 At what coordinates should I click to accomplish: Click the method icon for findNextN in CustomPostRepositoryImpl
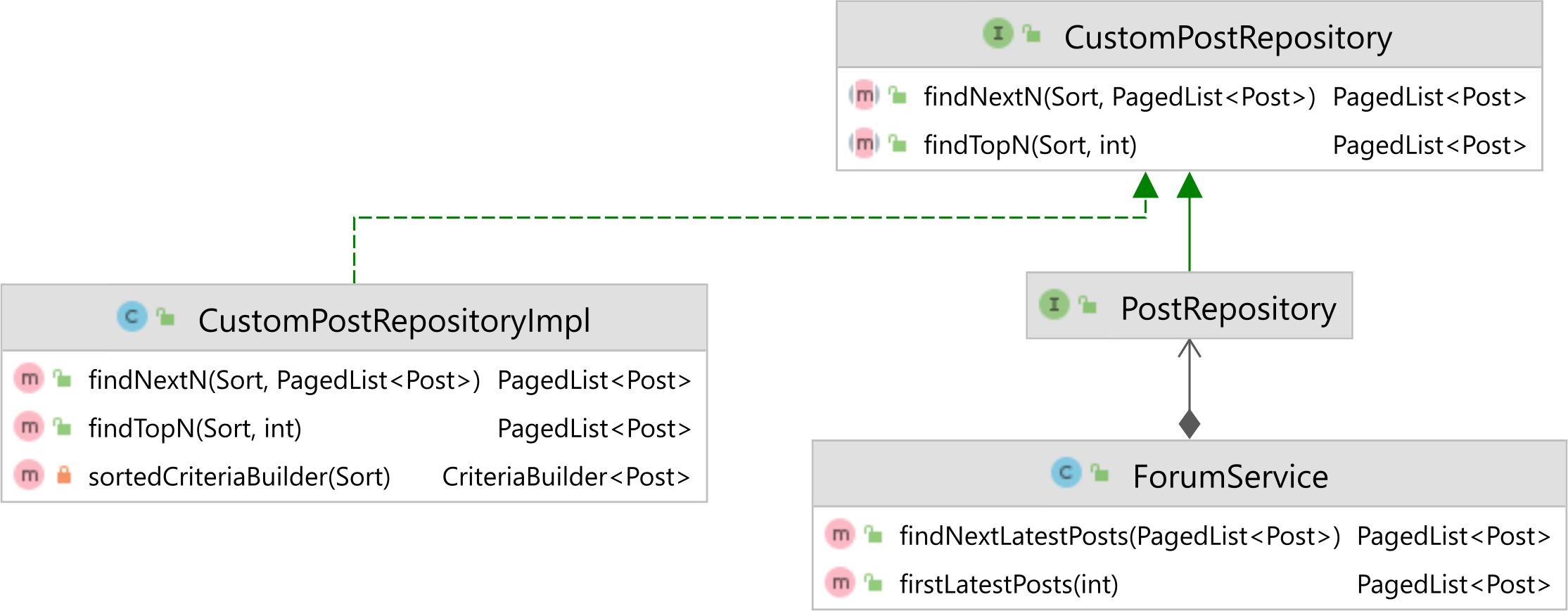[29, 378]
